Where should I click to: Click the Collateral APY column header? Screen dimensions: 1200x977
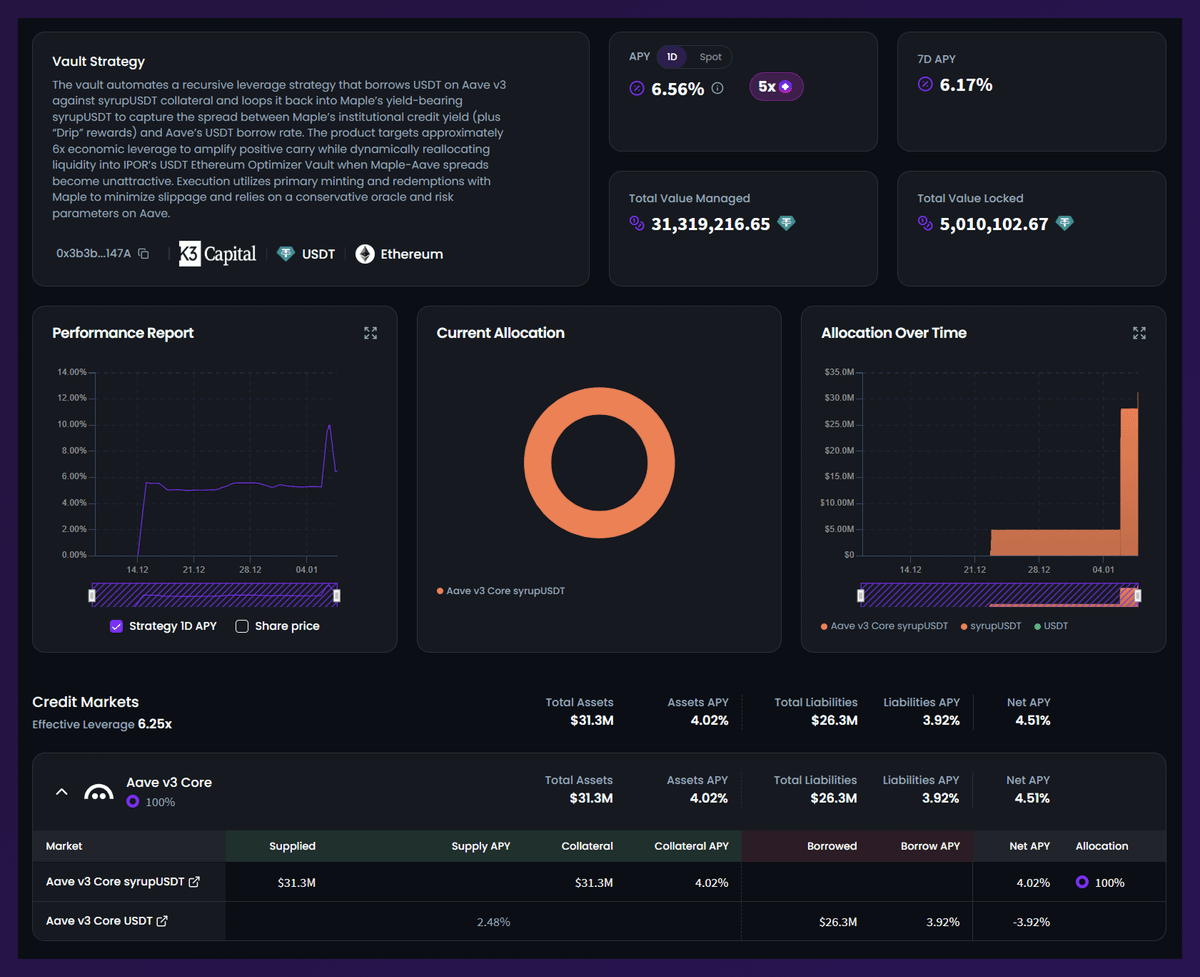pos(691,846)
